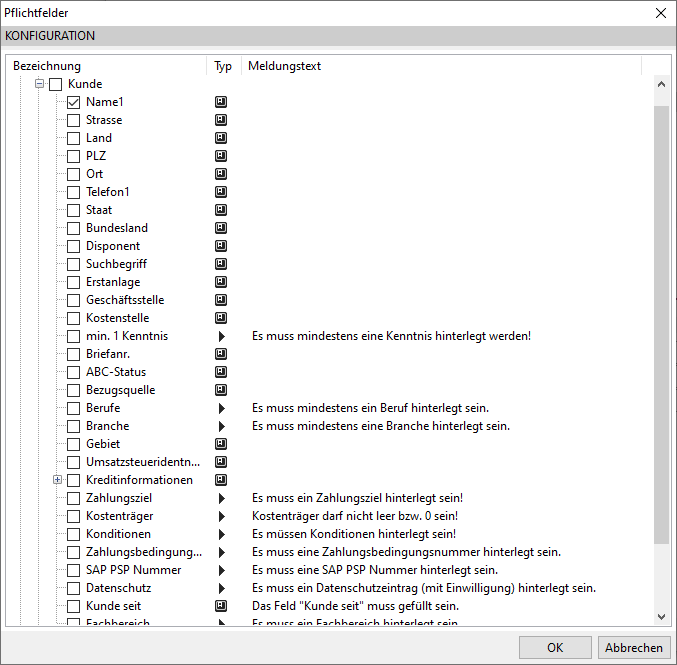This screenshot has width=677, height=665.
Task: Click the type icon for Geschäftsstelle
Action: click(x=221, y=300)
